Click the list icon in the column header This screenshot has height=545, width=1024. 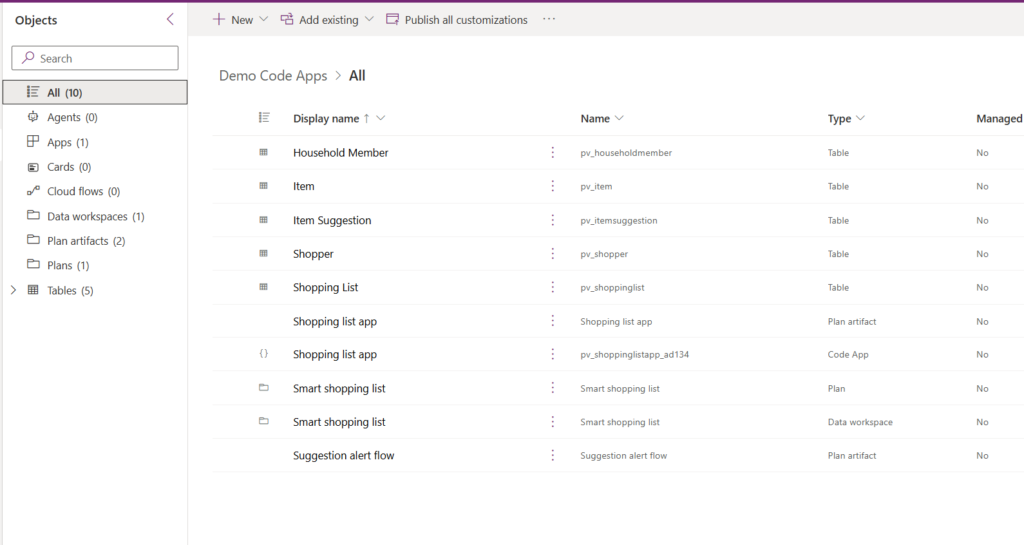264,117
